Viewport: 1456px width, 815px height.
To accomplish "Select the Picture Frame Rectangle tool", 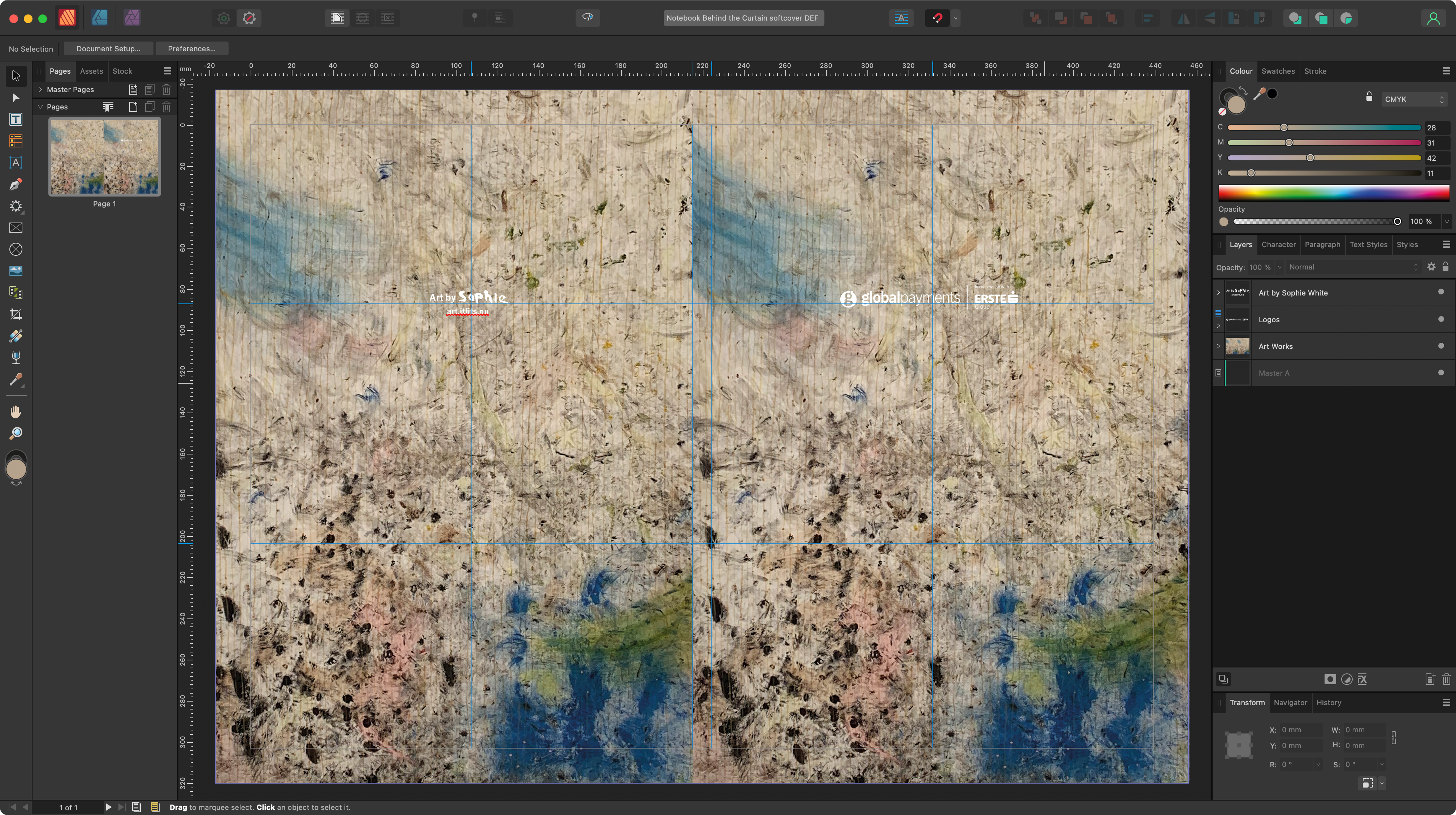I will (16, 227).
